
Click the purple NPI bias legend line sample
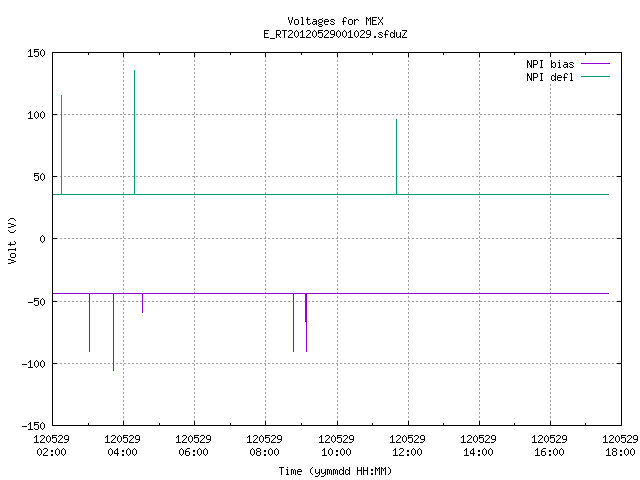click(595, 64)
